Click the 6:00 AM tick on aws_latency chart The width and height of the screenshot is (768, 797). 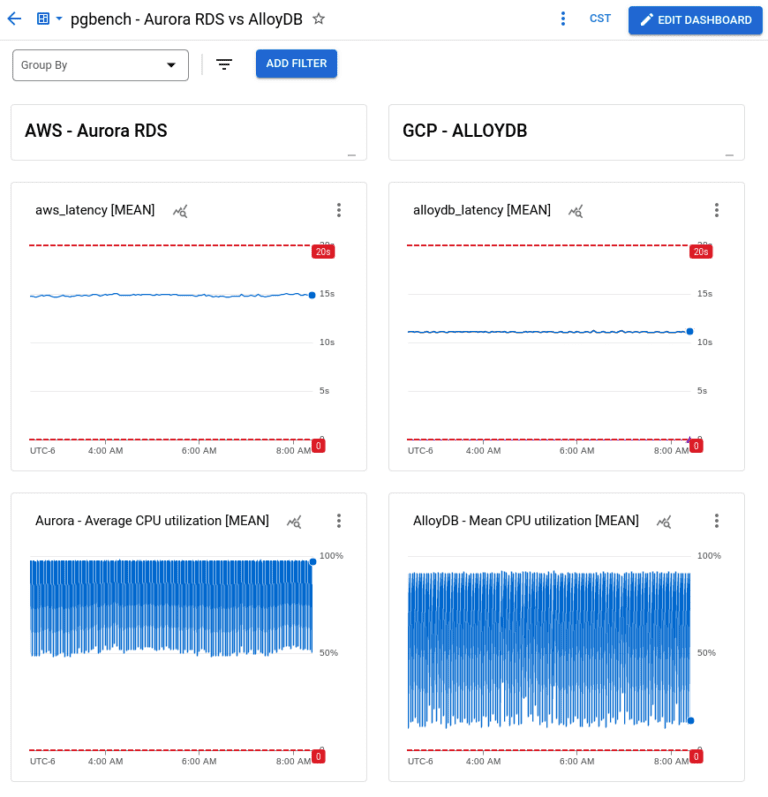[x=199, y=451]
